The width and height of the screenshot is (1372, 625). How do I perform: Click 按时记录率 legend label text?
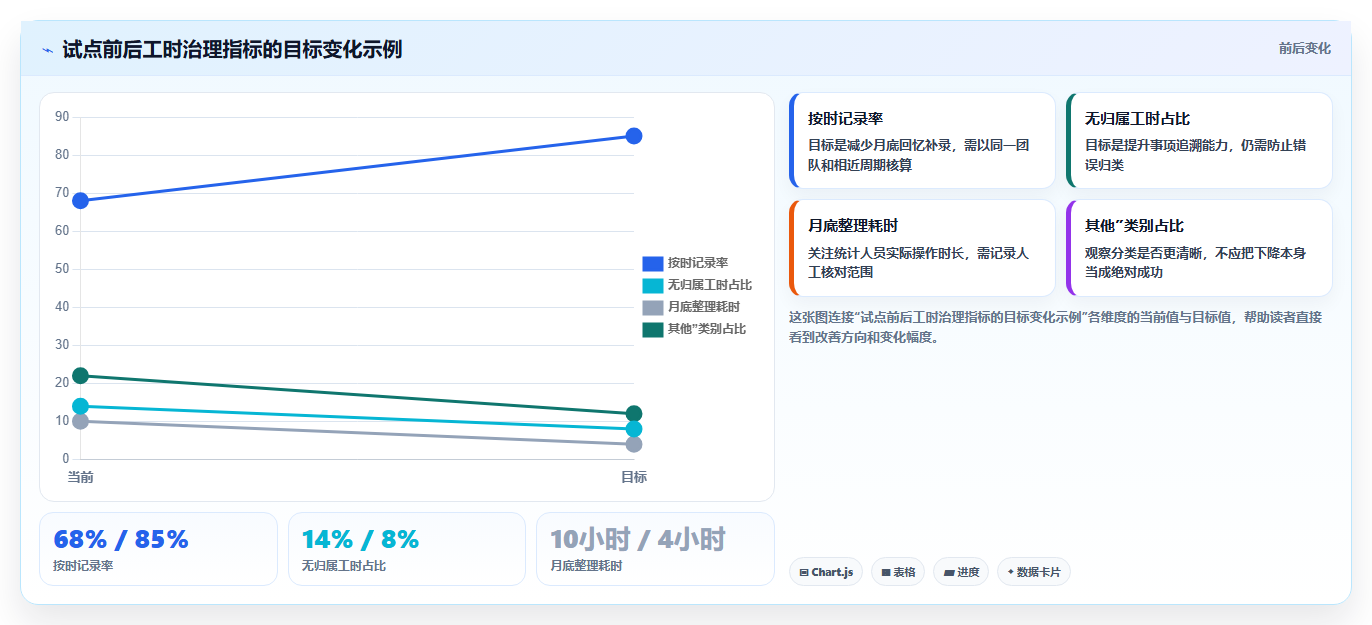(698, 263)
